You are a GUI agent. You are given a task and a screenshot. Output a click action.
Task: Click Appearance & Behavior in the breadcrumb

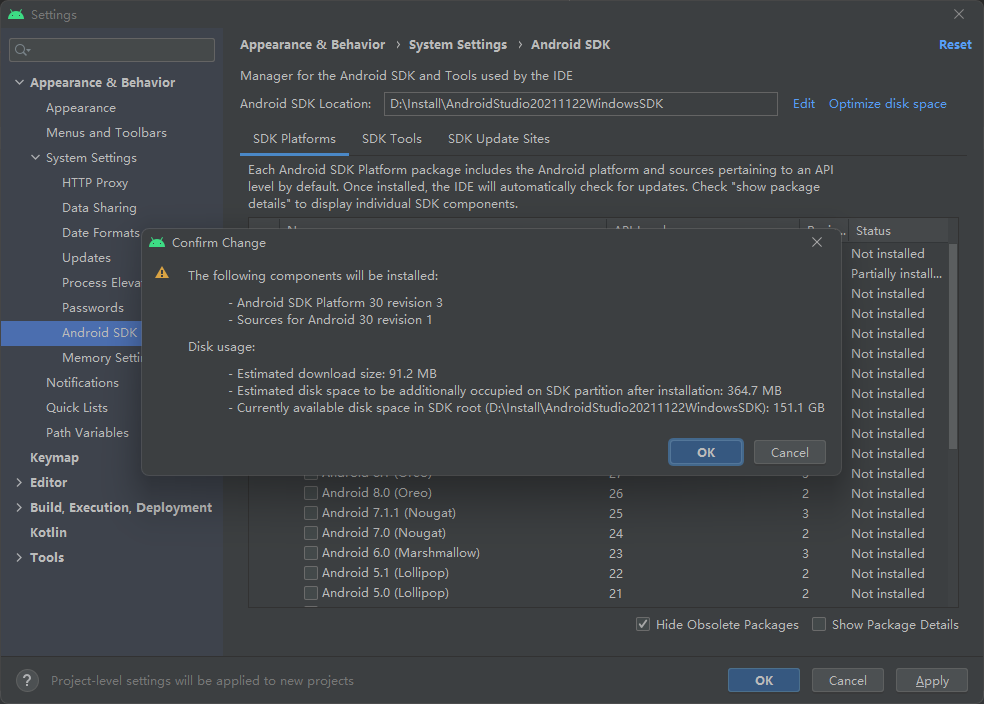click(x=313, y=45)
